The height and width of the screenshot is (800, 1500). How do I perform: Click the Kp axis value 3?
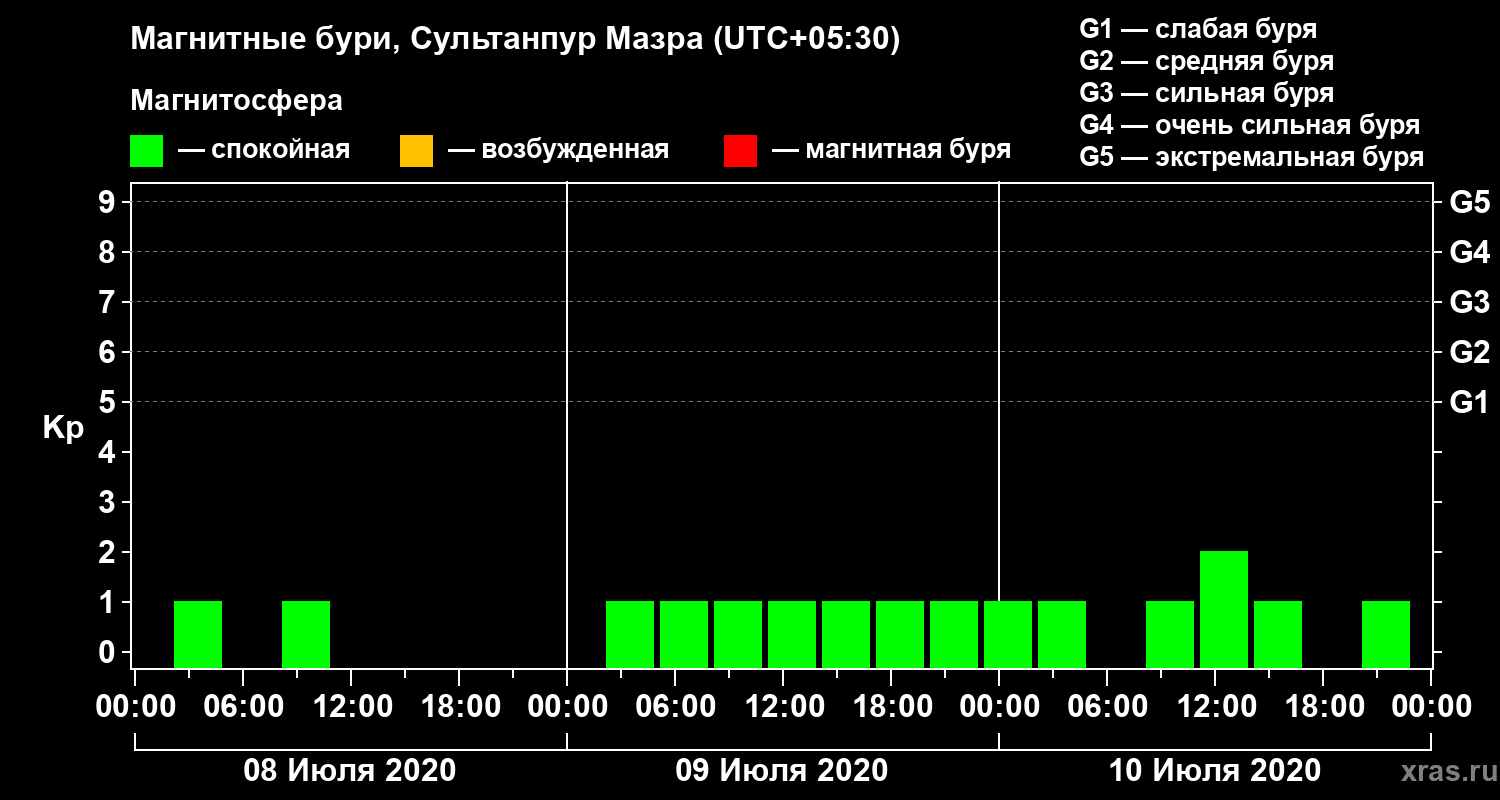pyautogui.click(x=109, y=503)
